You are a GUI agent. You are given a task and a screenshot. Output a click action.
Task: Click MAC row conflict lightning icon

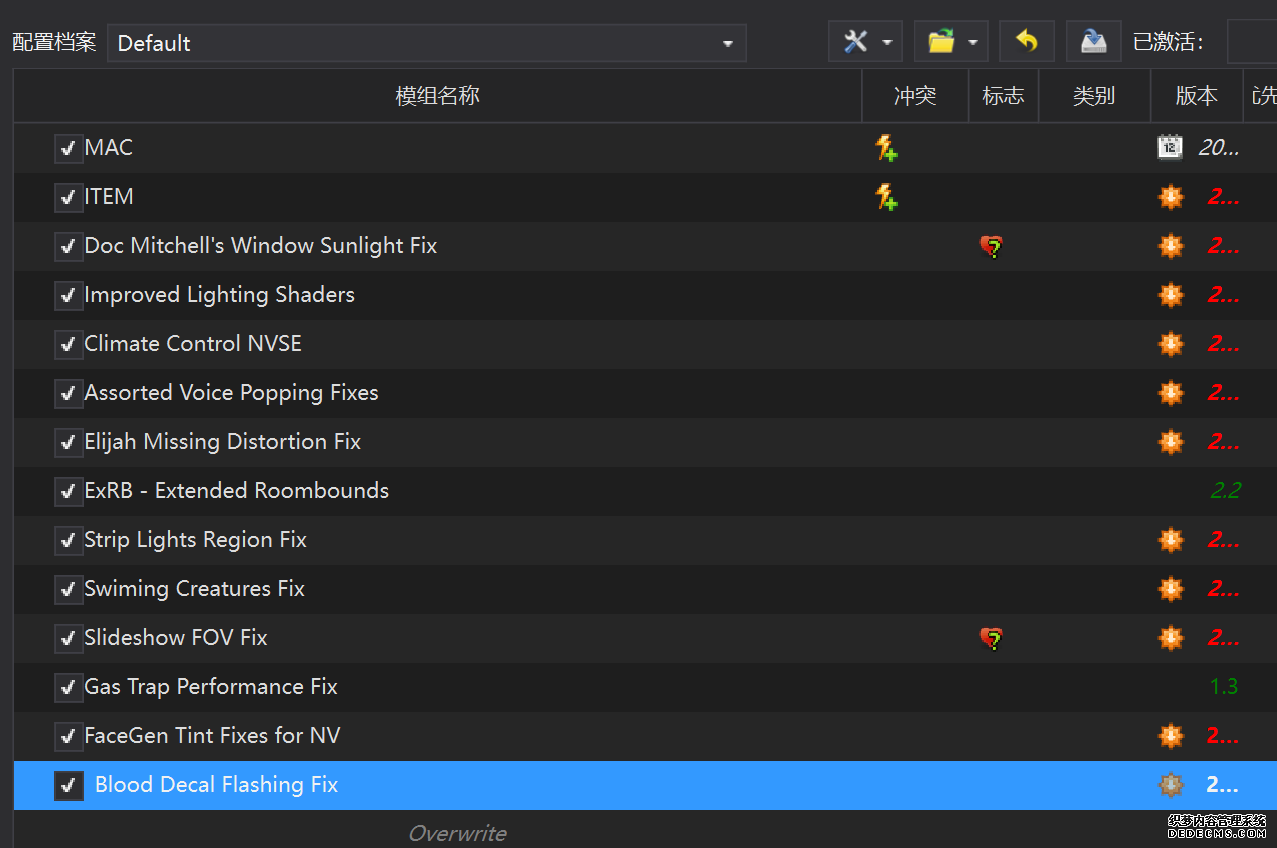pos(886,148)
